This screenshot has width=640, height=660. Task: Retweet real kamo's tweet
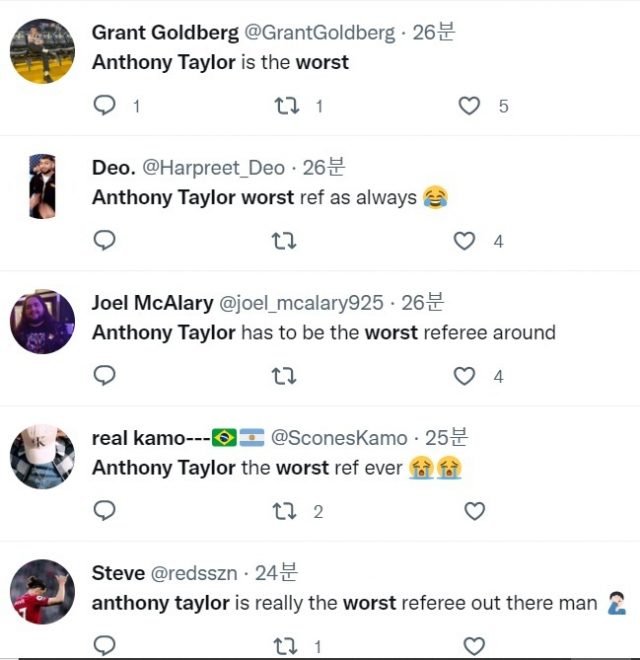(x=284, y=511)
